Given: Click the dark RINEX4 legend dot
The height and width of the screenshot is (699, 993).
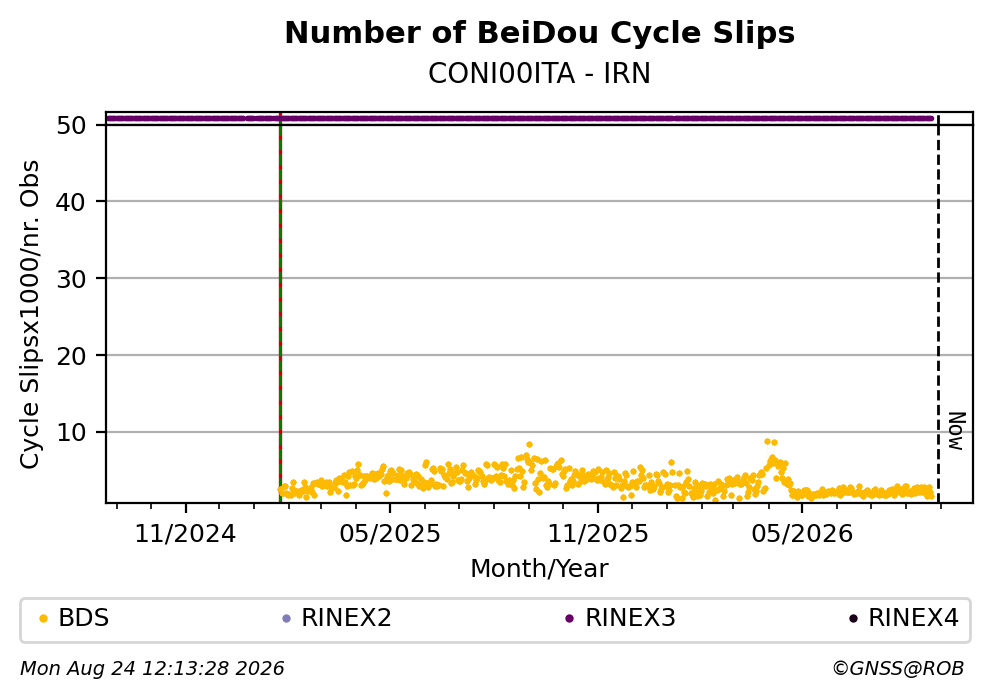Looking at the screenshot, I should 853,619.
